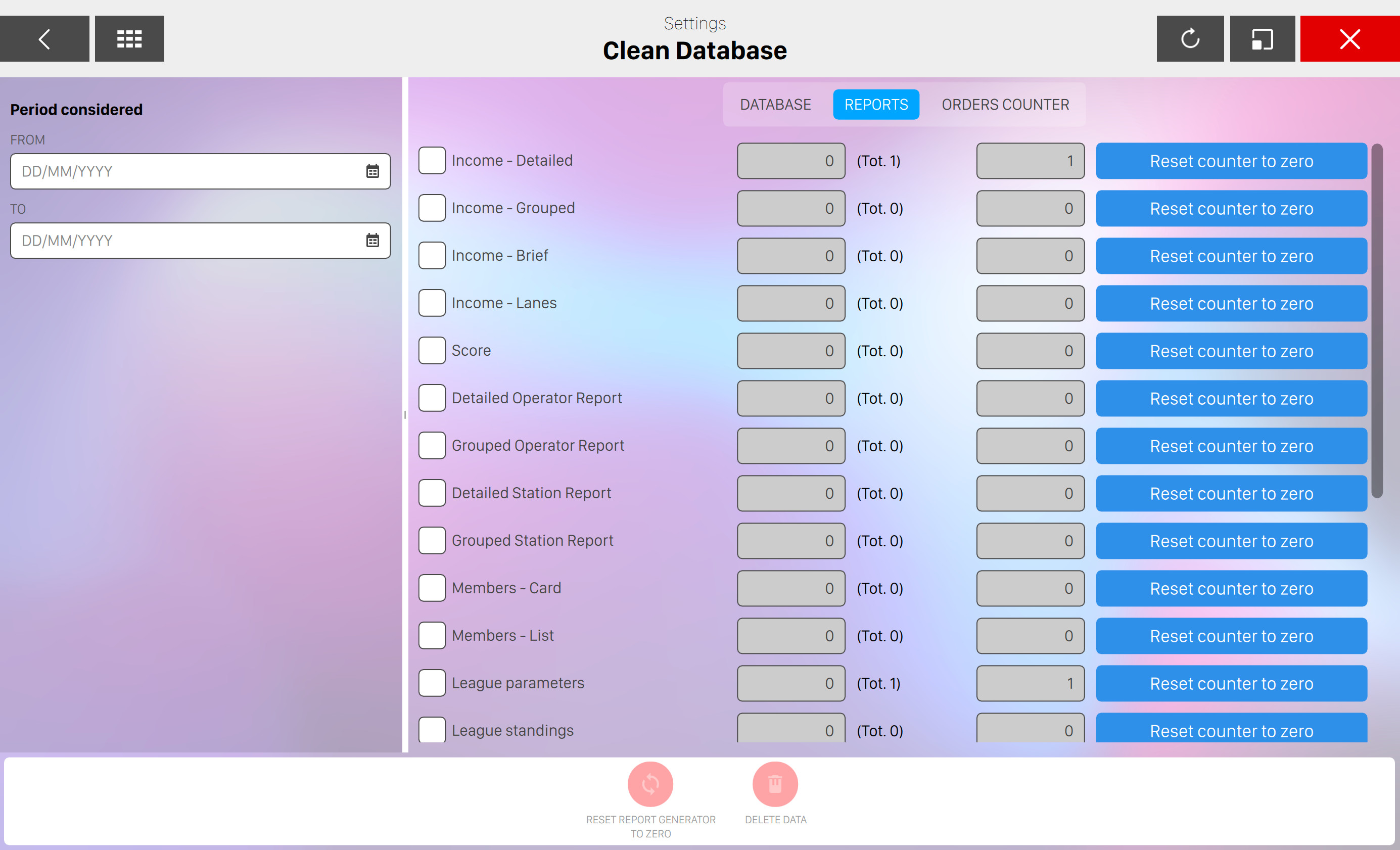Click the Delete Data trash icon
The width and height of the screenshot is (1400, 850).
[x=775, y=784]
